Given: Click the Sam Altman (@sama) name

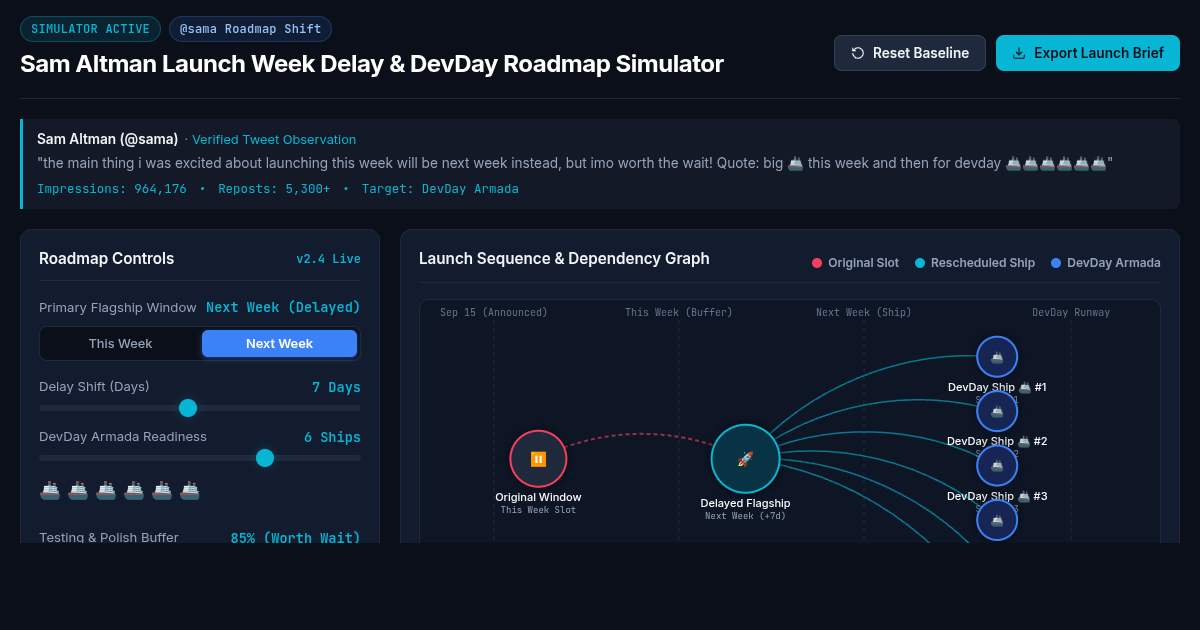Looking at the screenshot, I should tap(108, 139).
